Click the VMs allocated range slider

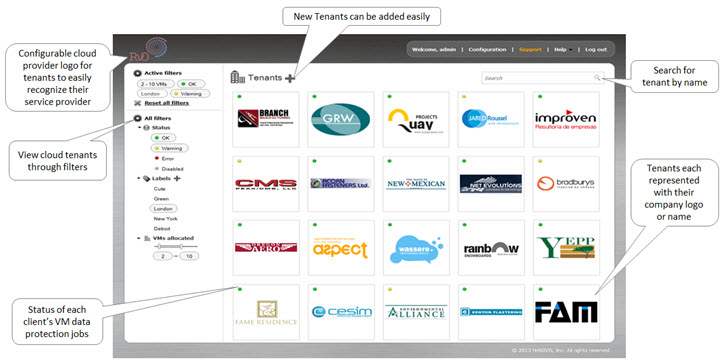pyautogui.click(x=176, y=247)
